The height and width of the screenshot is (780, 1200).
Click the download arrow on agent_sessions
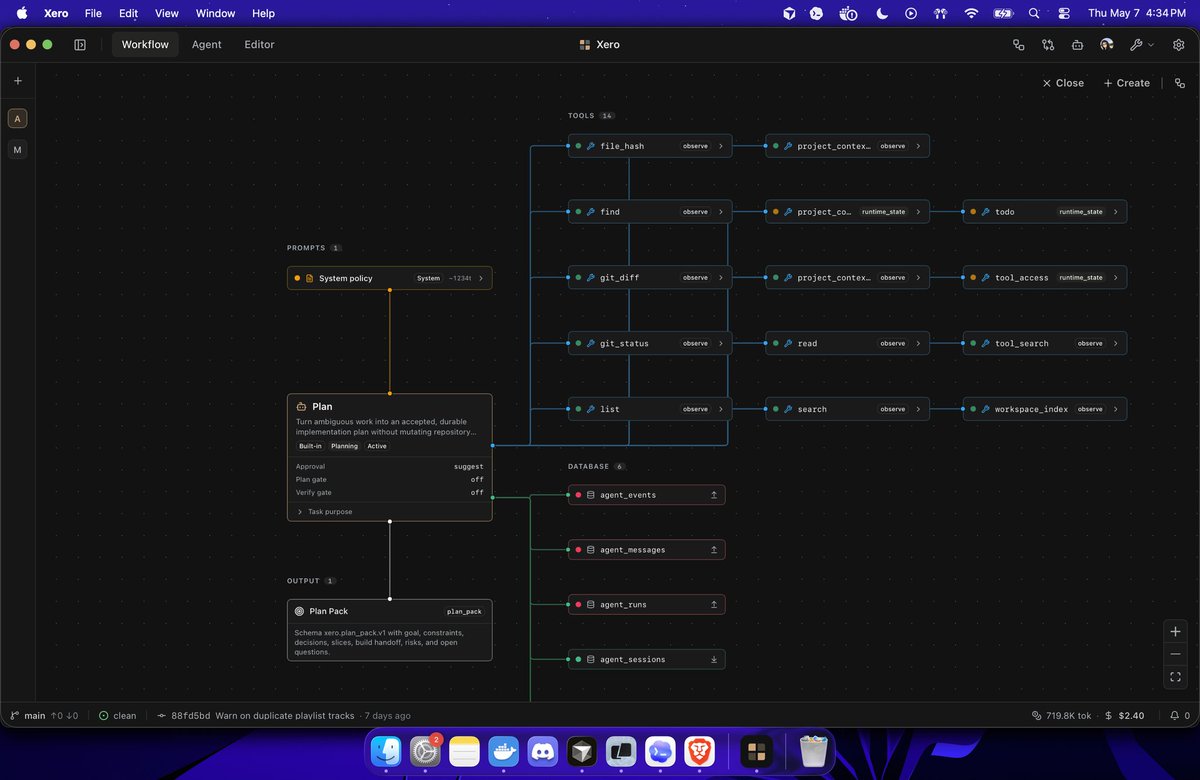tap(714, 660)
